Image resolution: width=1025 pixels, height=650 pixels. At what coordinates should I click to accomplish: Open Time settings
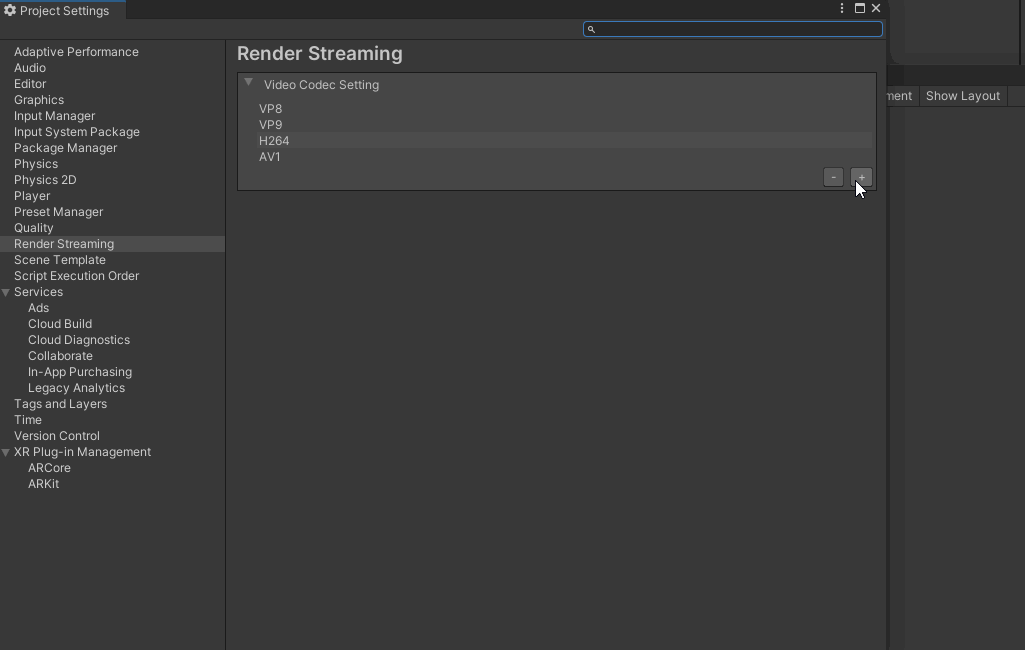(27, 420)
